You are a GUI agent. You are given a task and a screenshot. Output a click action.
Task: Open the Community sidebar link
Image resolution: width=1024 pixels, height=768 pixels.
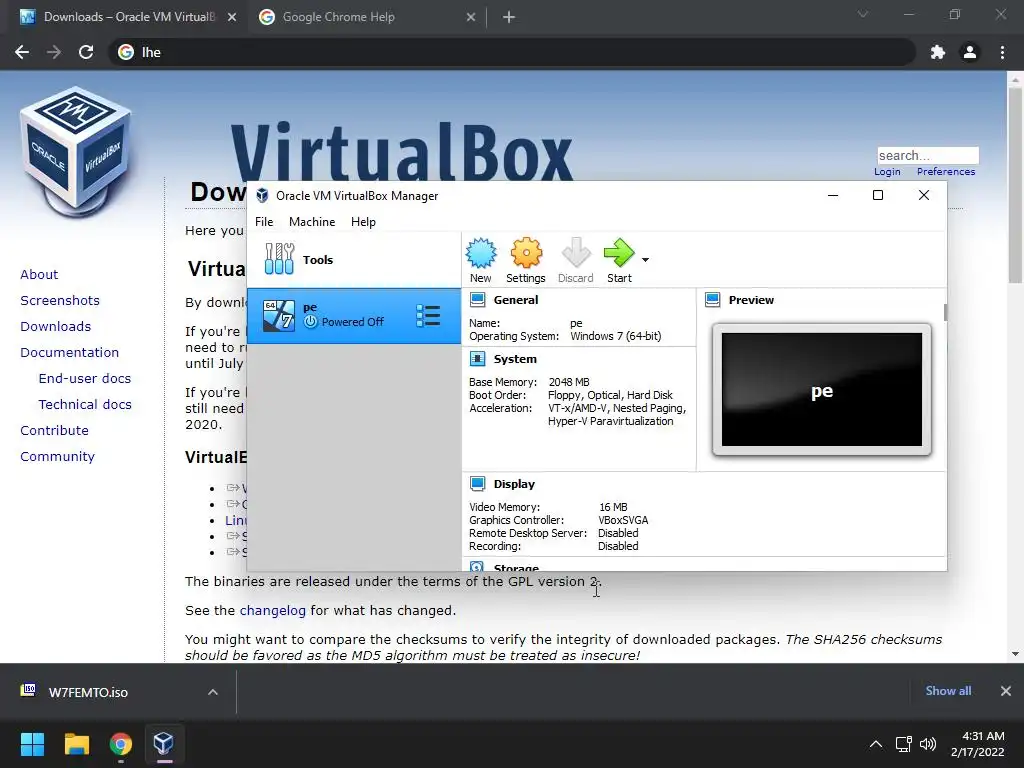[x=57, y=457]
